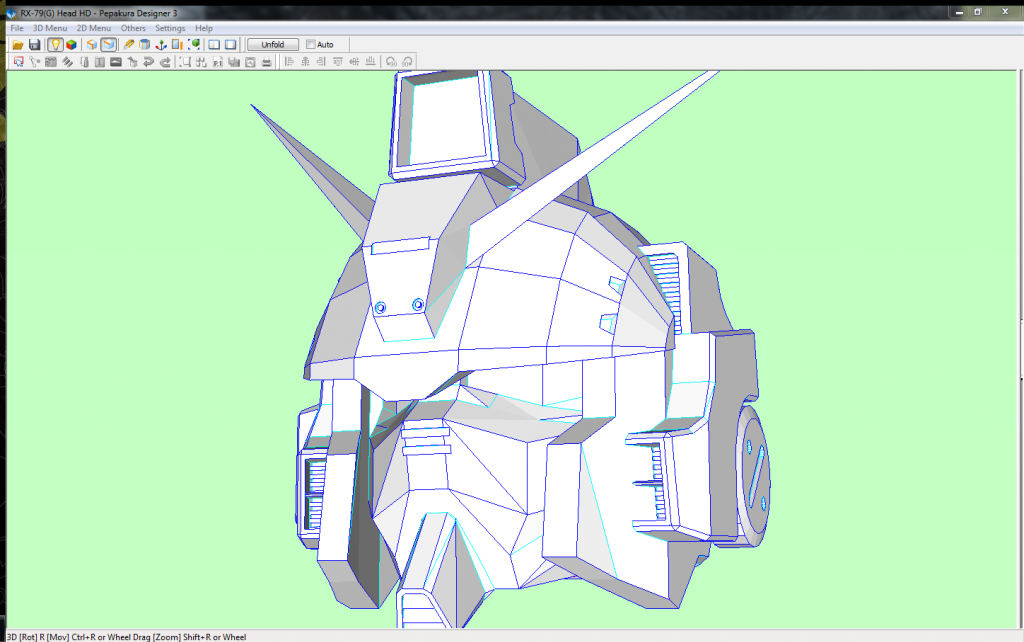Image resolution: width=1024 pixels, height=642 pixels.
Task: Click the Open file folder icon
Action: tap(18, 44)
